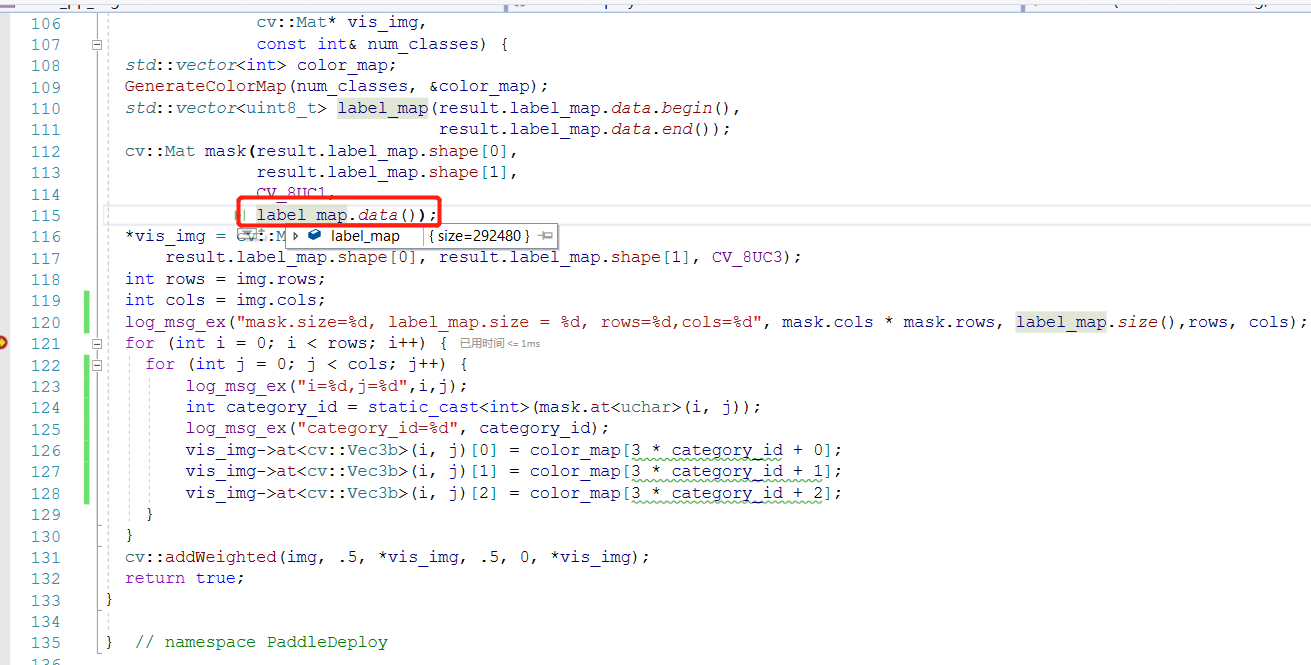This screenshot has width=1311, height=665.
Task: Expand the label_map data tip arrow
Action: point(295,236)
